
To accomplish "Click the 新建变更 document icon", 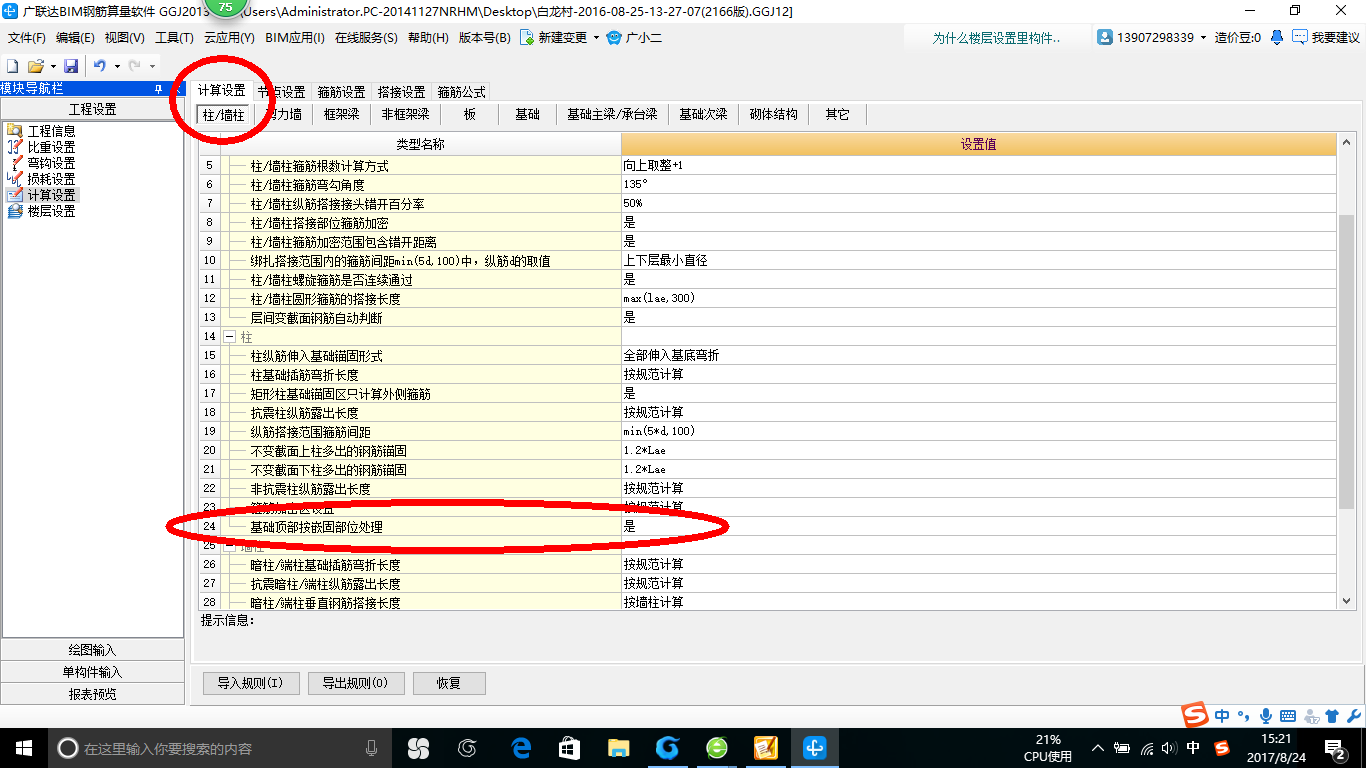I will point(526,37).
